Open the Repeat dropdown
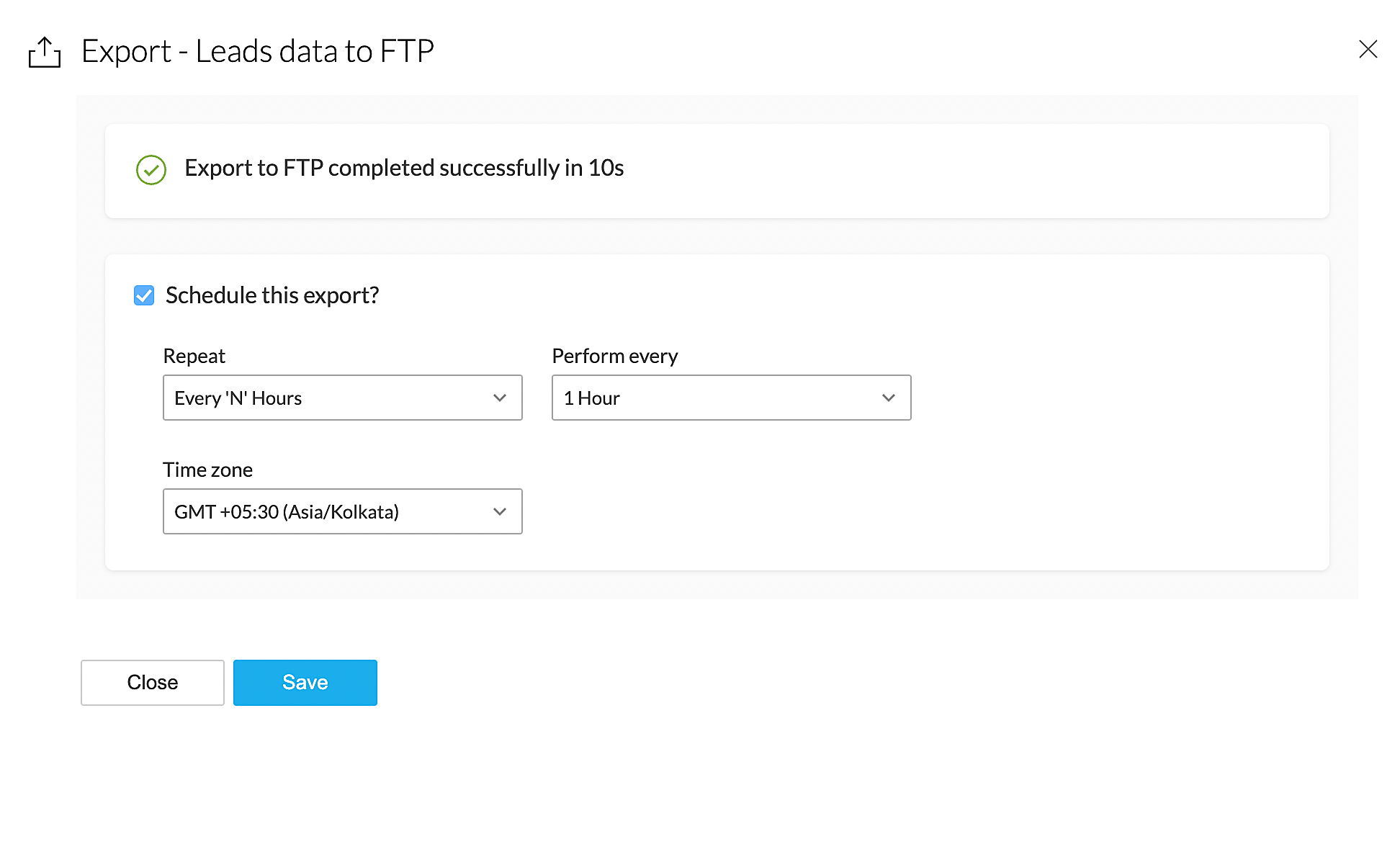The width and height of the screenshot is (1400, 847). pos(342,398)
